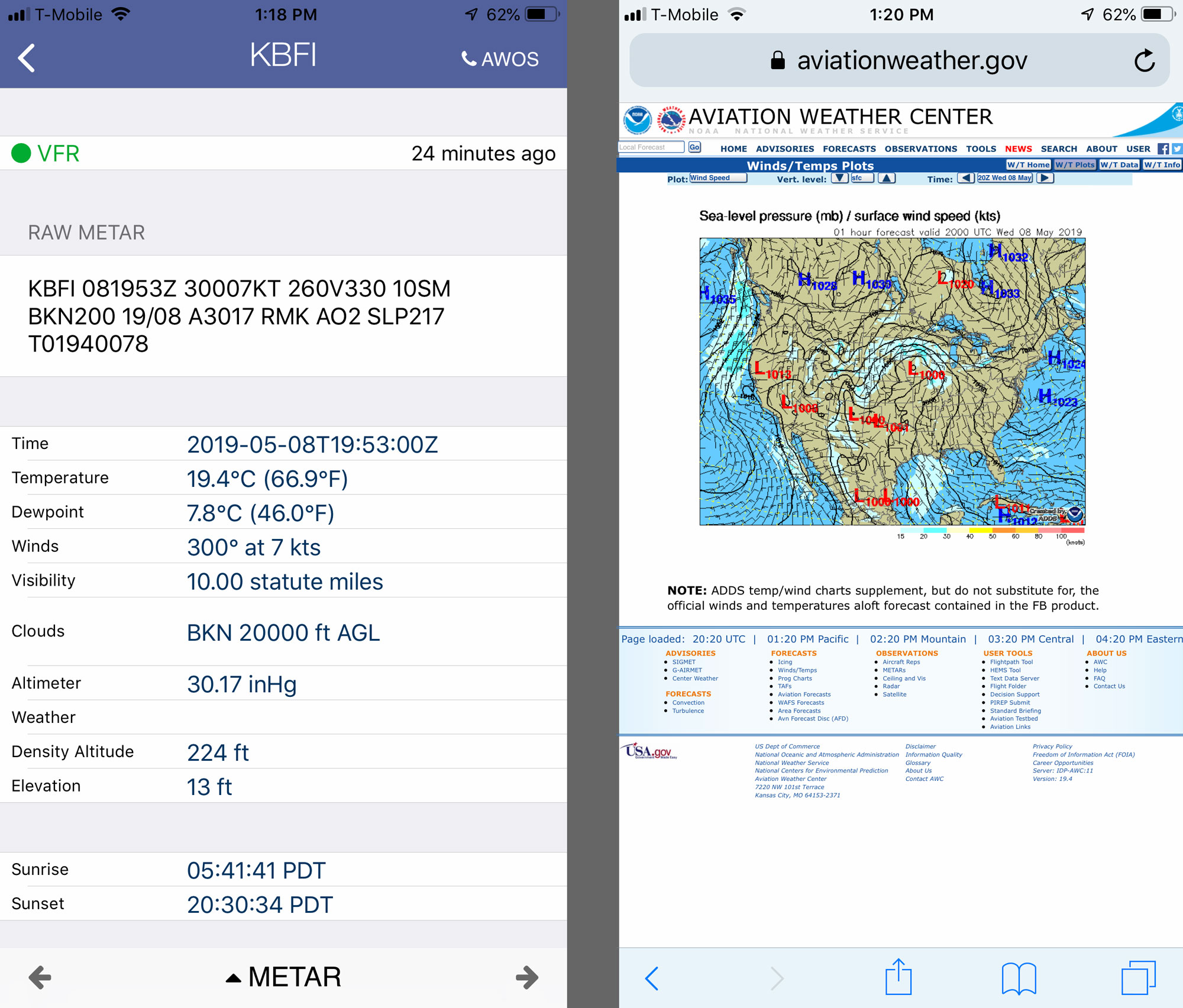
Task: Tap the Safari back button
Action: point(652,978)
